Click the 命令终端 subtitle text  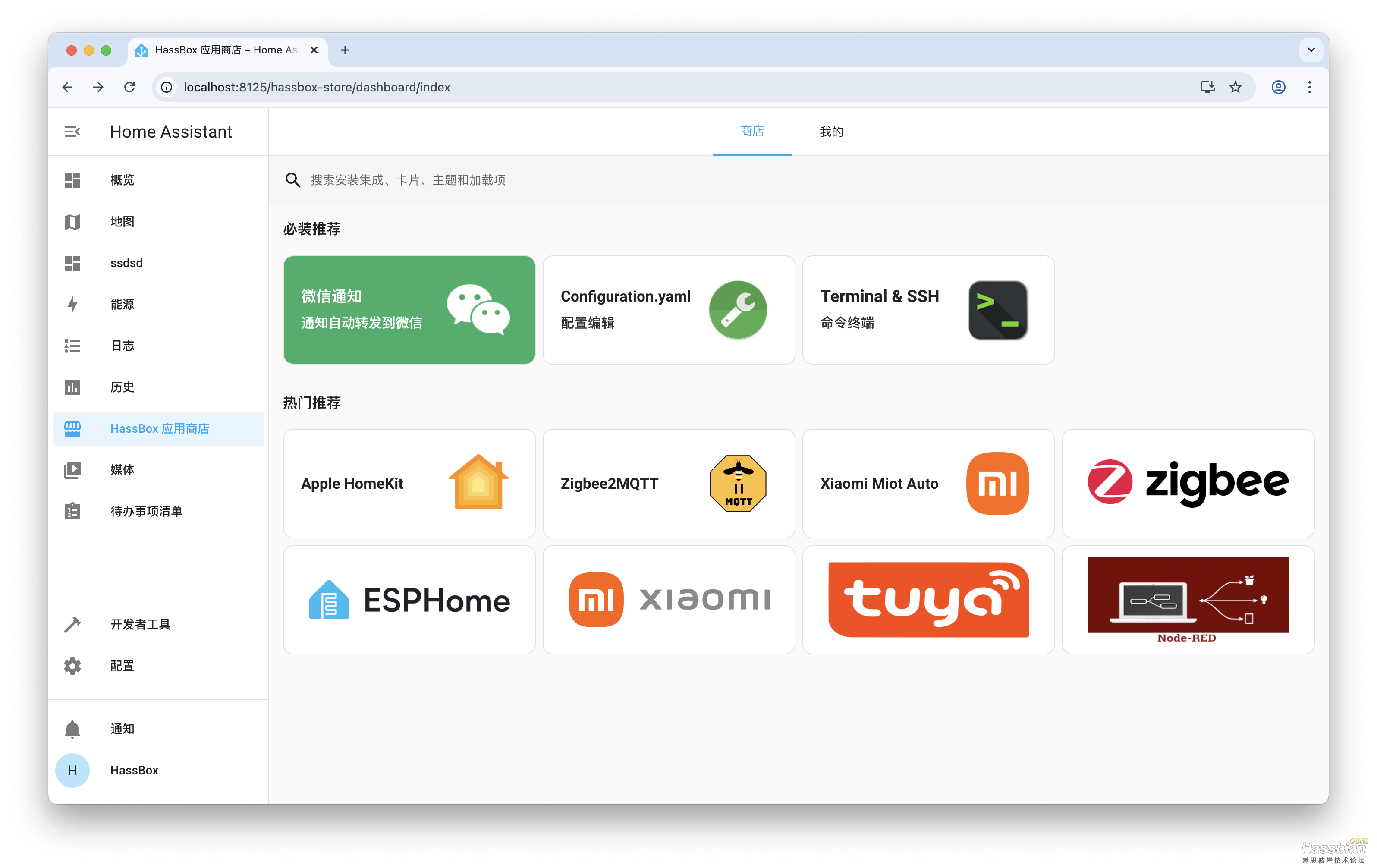tap(847, 323)
